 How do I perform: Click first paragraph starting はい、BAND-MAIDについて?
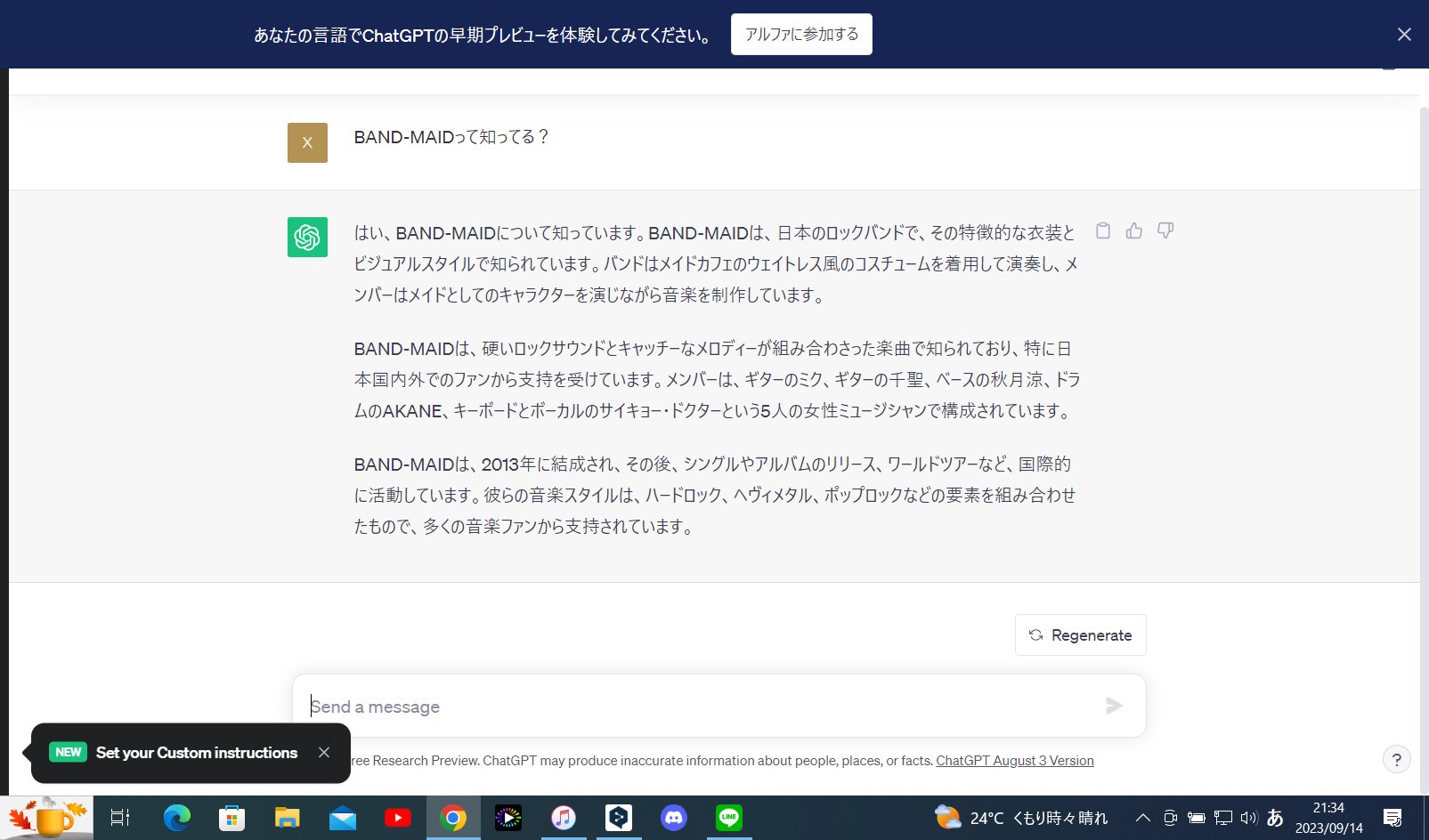click(716, 264)
